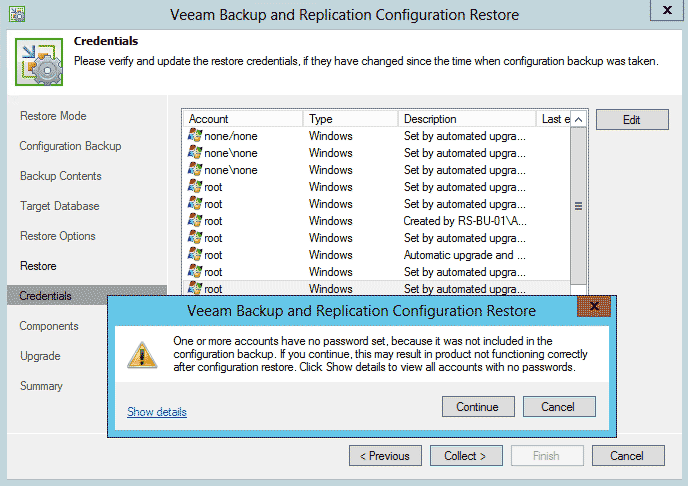Click account icon of the 'Created by RS-BU-01' row
The width and height of the screenshot is (688, 486).
pyautogui.click(x=194, y=221)
